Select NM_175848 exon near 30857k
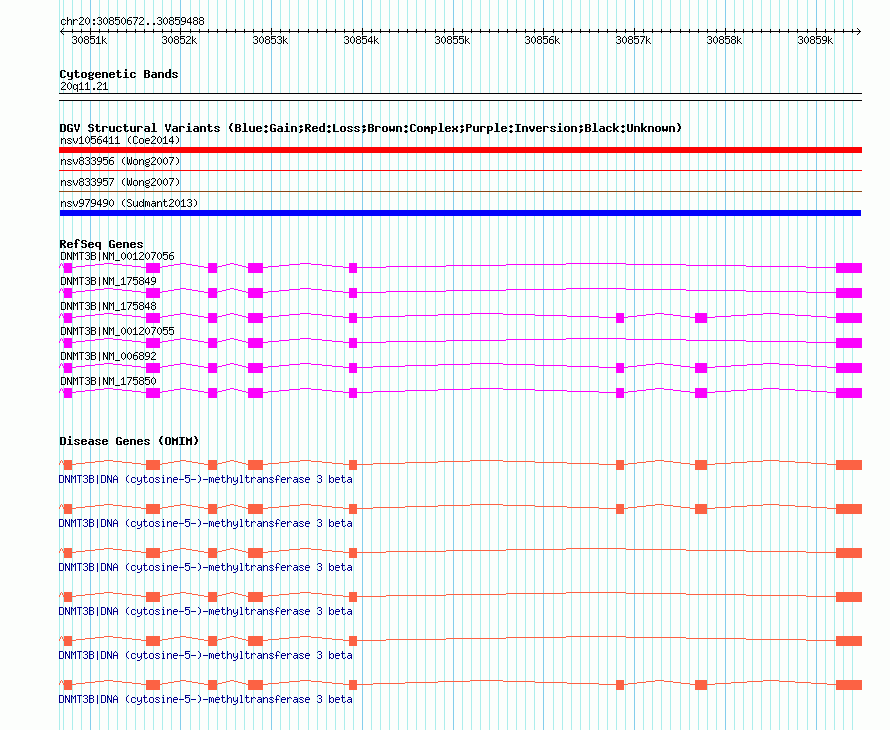 point(620,318)
